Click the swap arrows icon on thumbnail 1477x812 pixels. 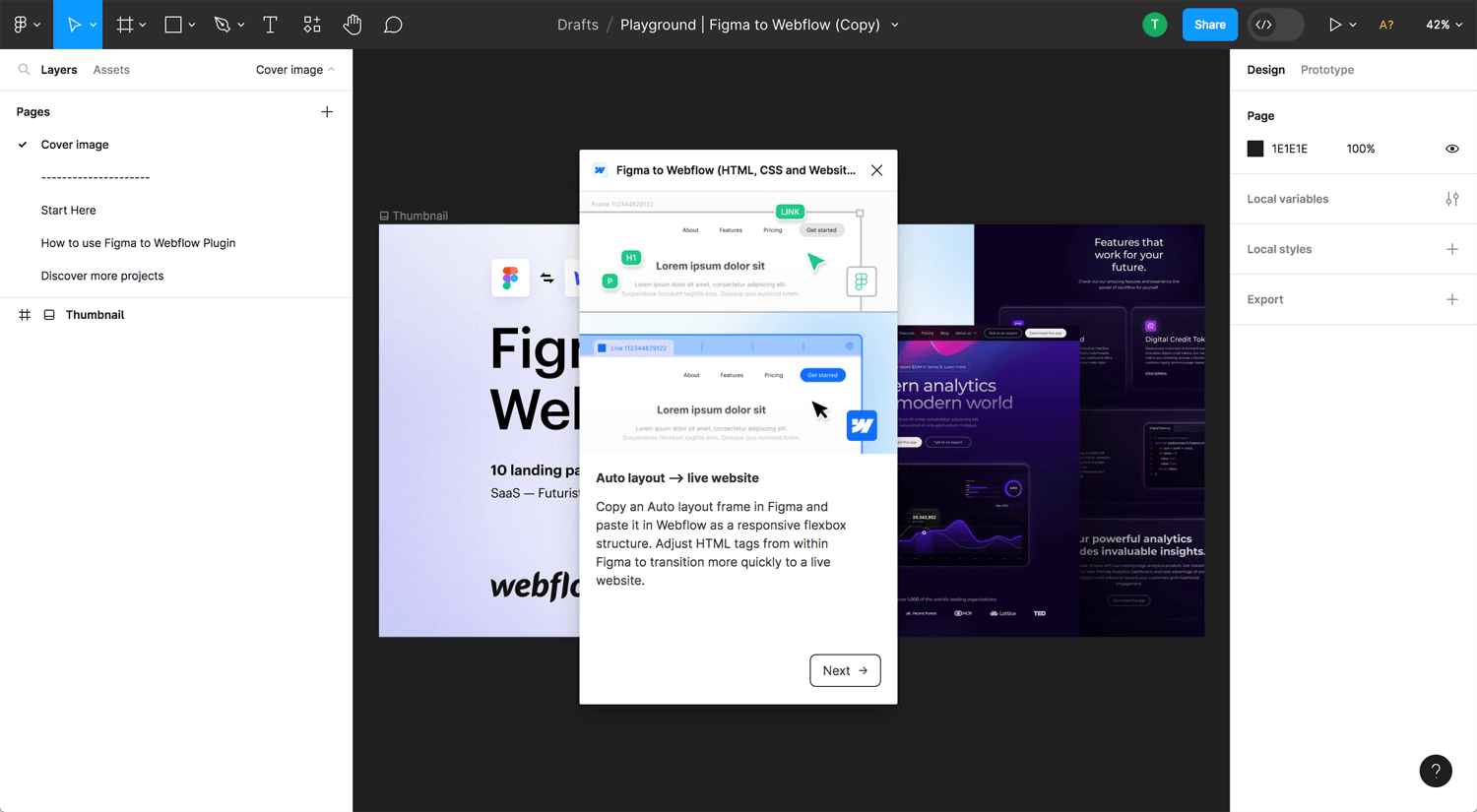click(x=547, y=279)
